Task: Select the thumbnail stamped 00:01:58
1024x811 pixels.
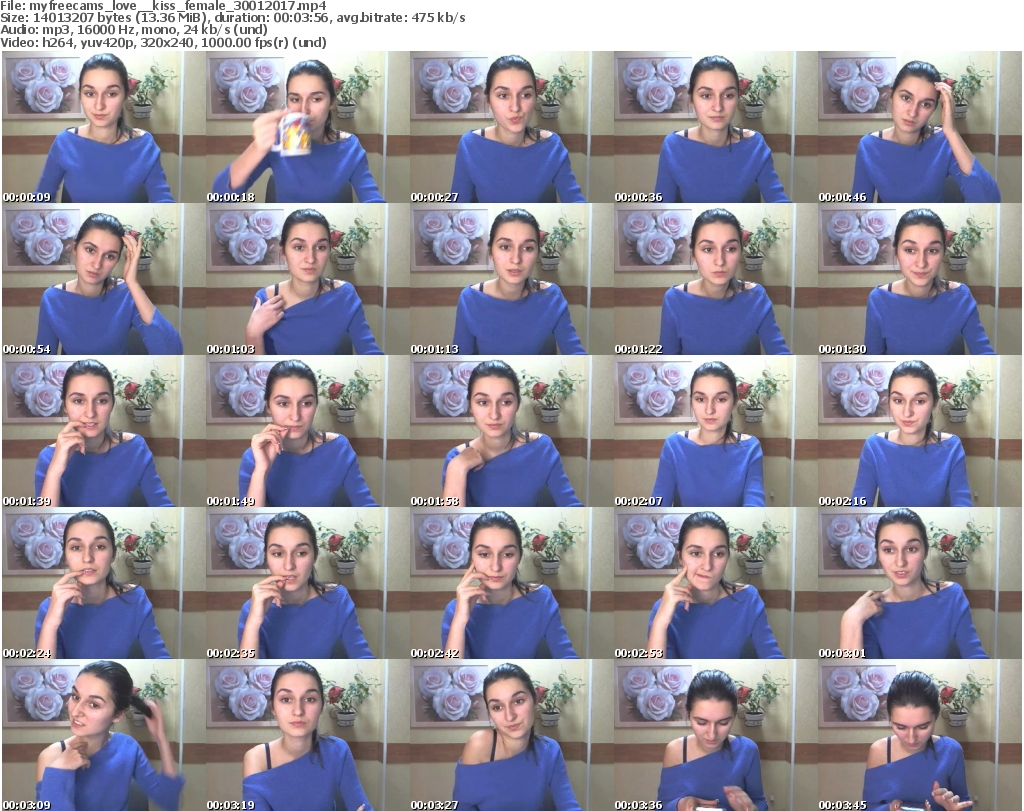Action: pos(511,432)
